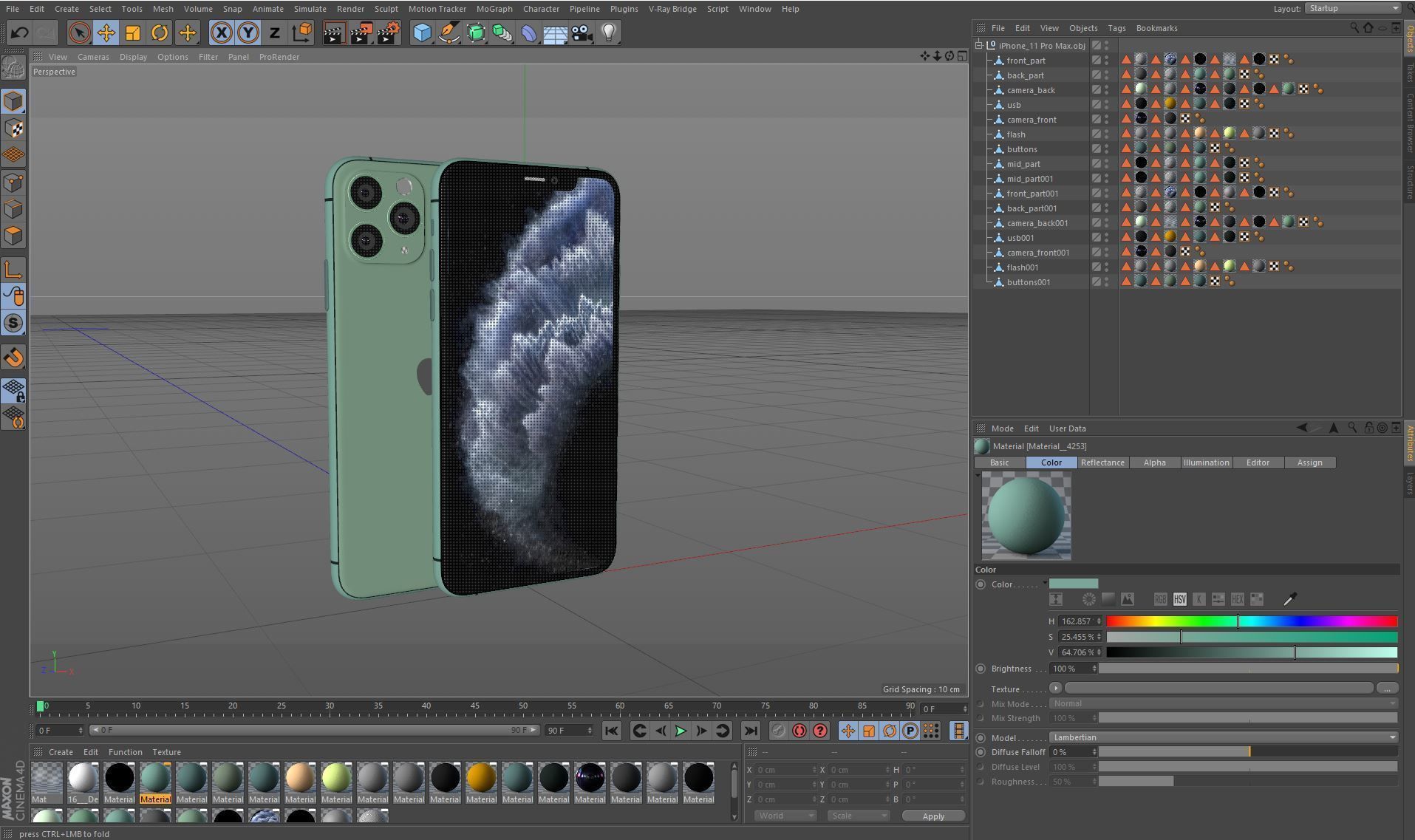Switch to the Illumination tab
The image size is (1415, 840).
point(1206,462)
